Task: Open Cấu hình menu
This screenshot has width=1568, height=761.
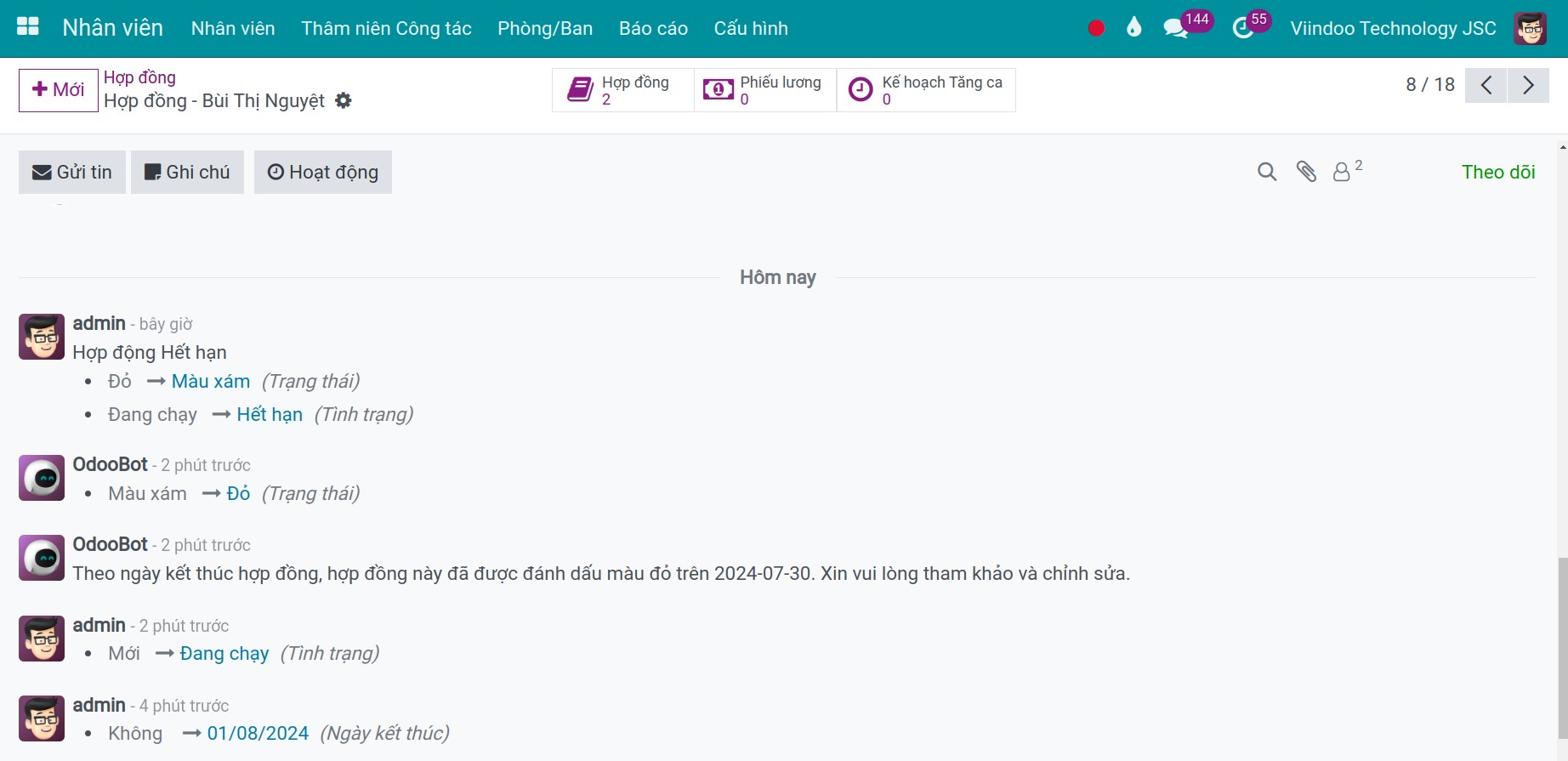Action: 751,28
